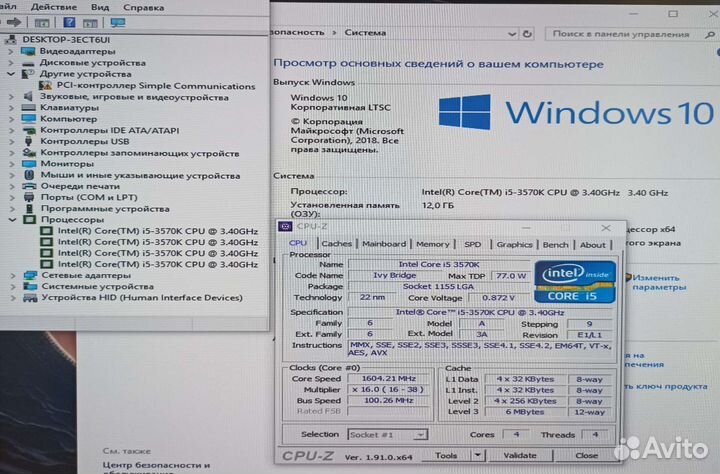The width and height of the screenshot is (720, 474).
Task: Expand the Сетевые адаптеры node
Action: pyautogui.click(x=13, y=276)
